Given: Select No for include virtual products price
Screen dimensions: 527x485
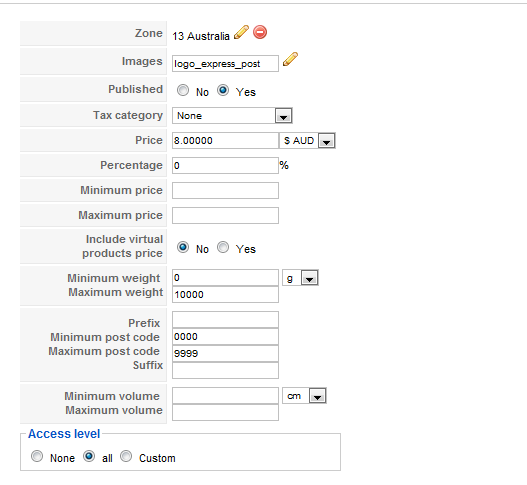Looking at the screenshot, I should point(183,247).
